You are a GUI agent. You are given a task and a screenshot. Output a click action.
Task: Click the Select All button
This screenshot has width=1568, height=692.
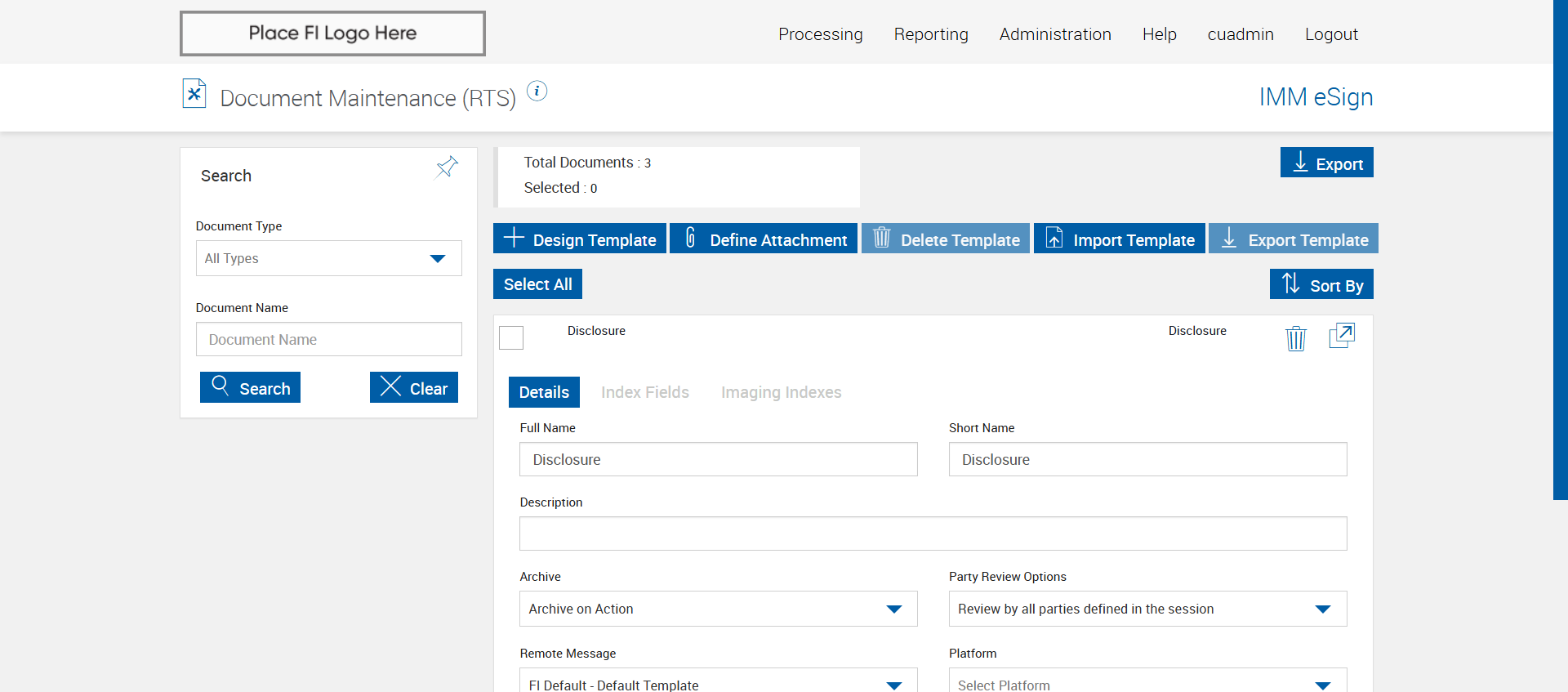coord(537,284)
